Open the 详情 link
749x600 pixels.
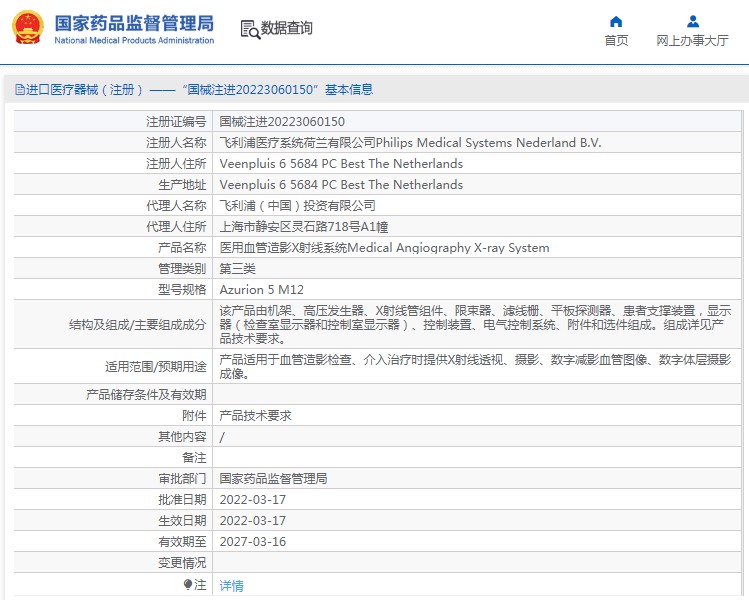pyautogui.click(x=231, y=585)
